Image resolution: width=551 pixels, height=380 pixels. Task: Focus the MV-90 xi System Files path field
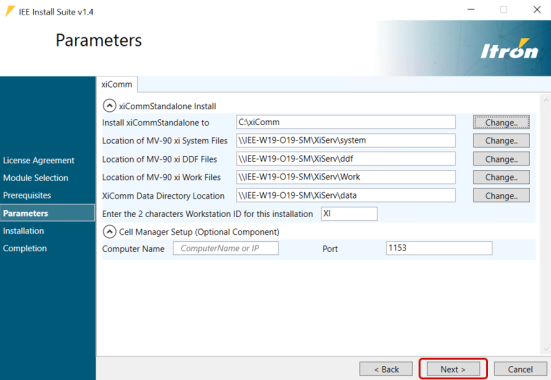(346, 140)
